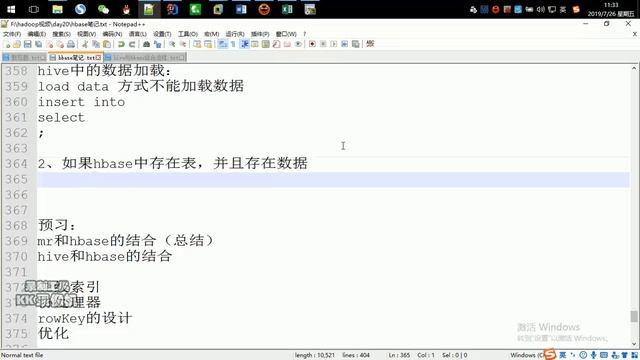Toggle synchronized horizontal scrolling
Screen dimensions: 640x360
[x=208, y=44]
